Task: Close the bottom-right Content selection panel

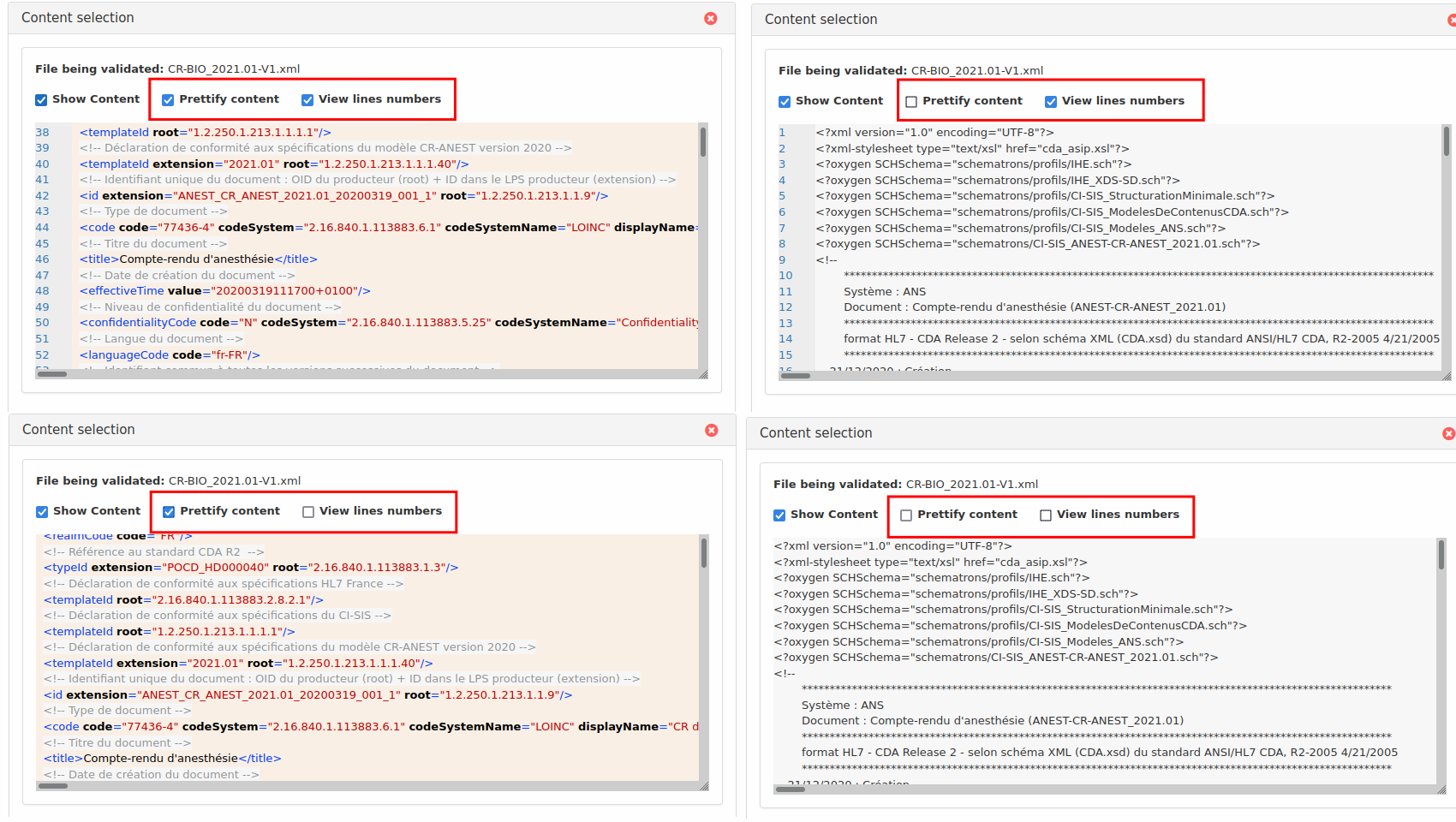Action: tap(1448, 433)
